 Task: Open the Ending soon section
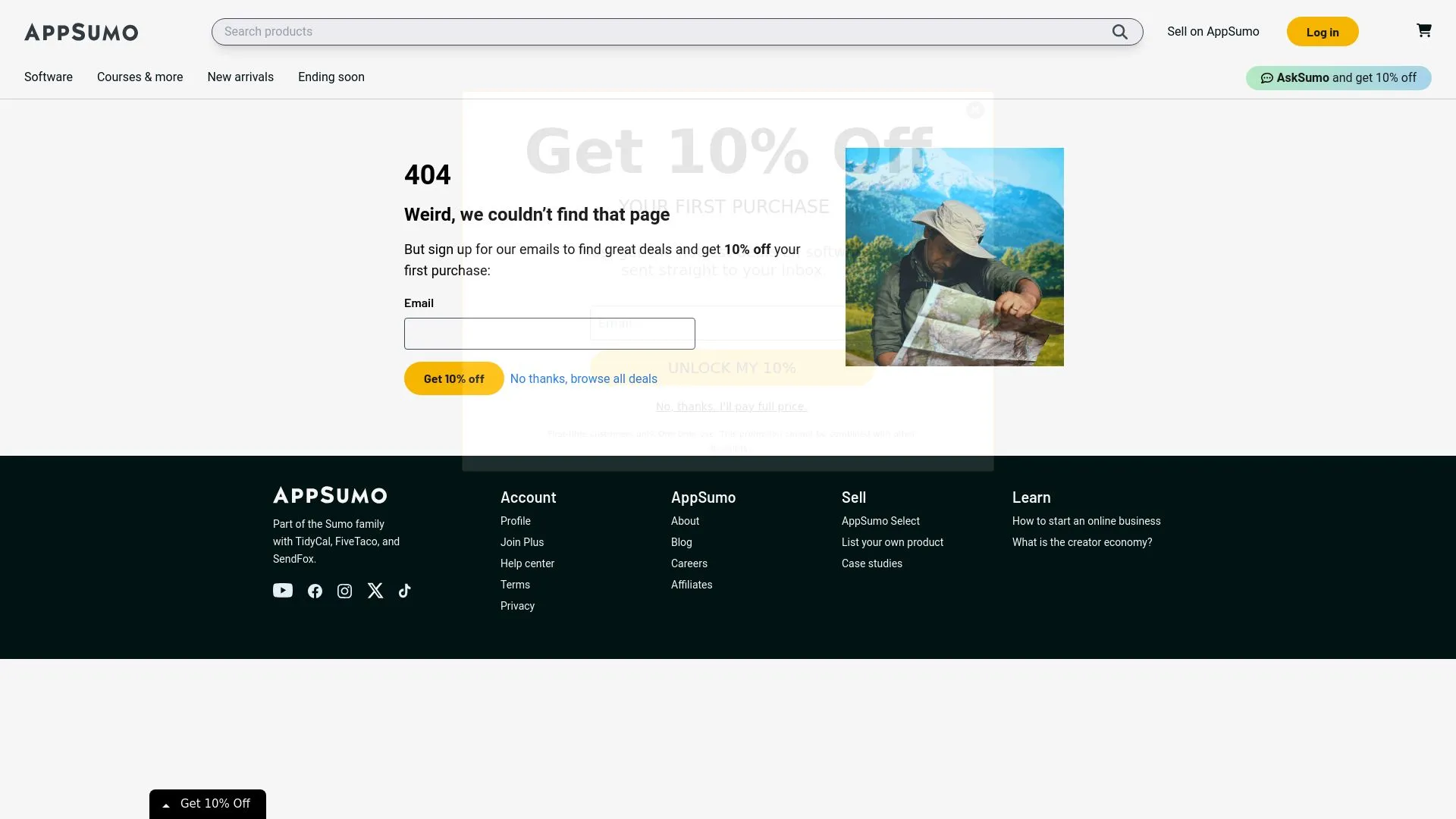pos(331,77)
